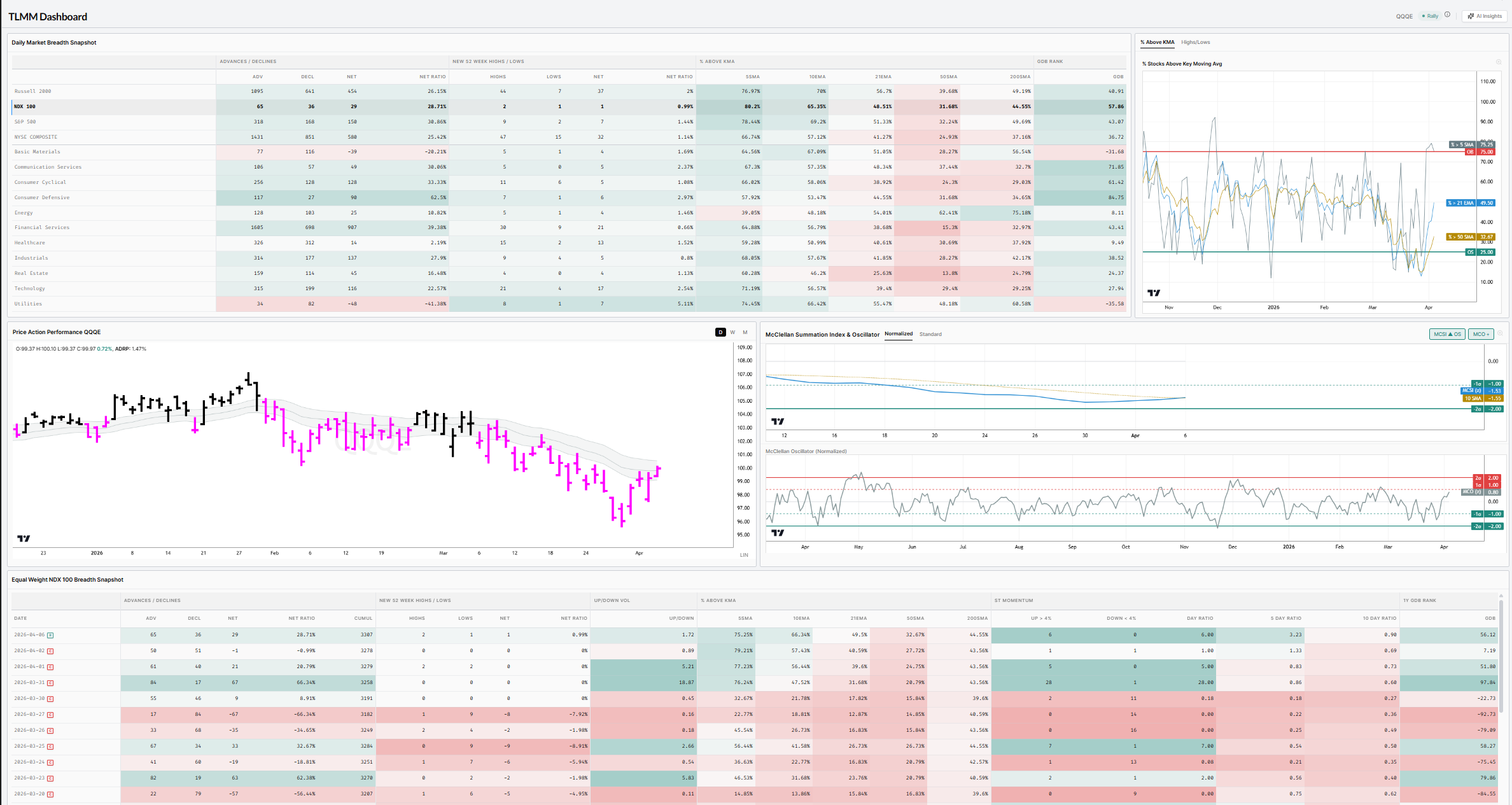Switch price chart to Monthly timeframe
Viewport: 1512px width, 805px height.
tap(745, 332)
